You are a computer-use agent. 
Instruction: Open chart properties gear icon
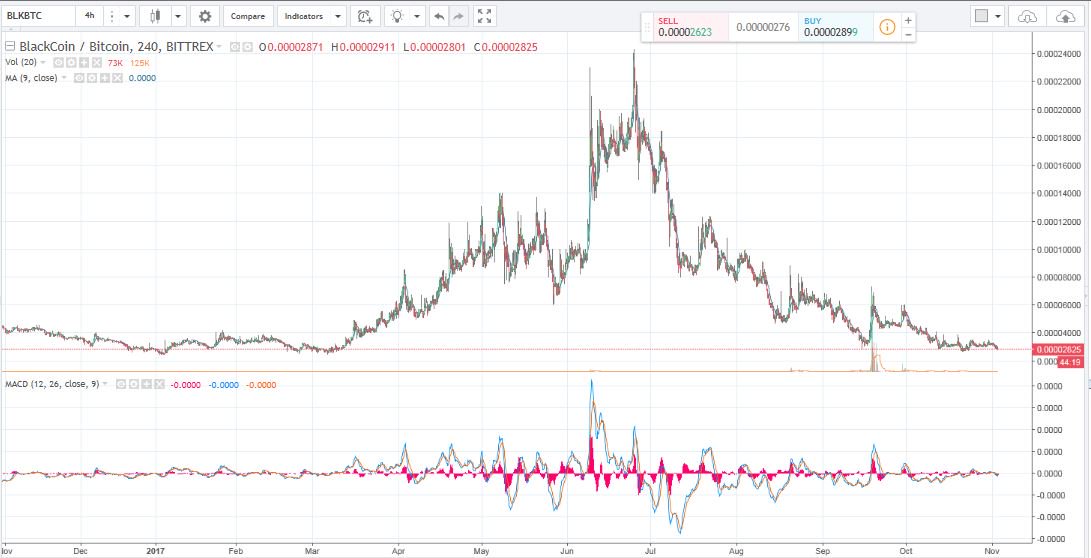[x=205, y=16]
